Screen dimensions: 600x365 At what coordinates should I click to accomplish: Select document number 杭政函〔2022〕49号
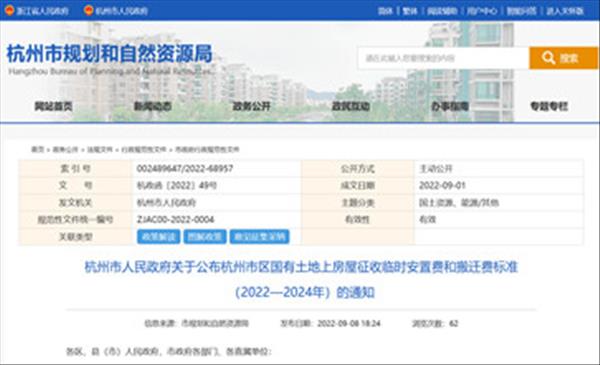(177, 186)
